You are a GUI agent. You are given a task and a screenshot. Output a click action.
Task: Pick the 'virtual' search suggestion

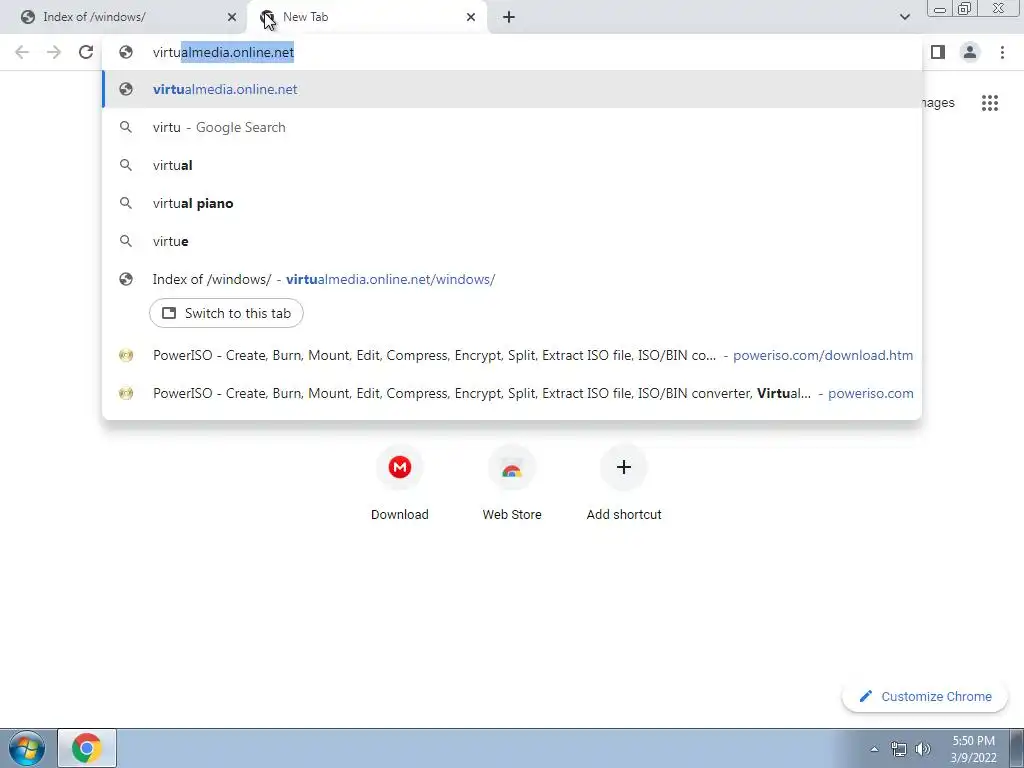pos(512,165)
